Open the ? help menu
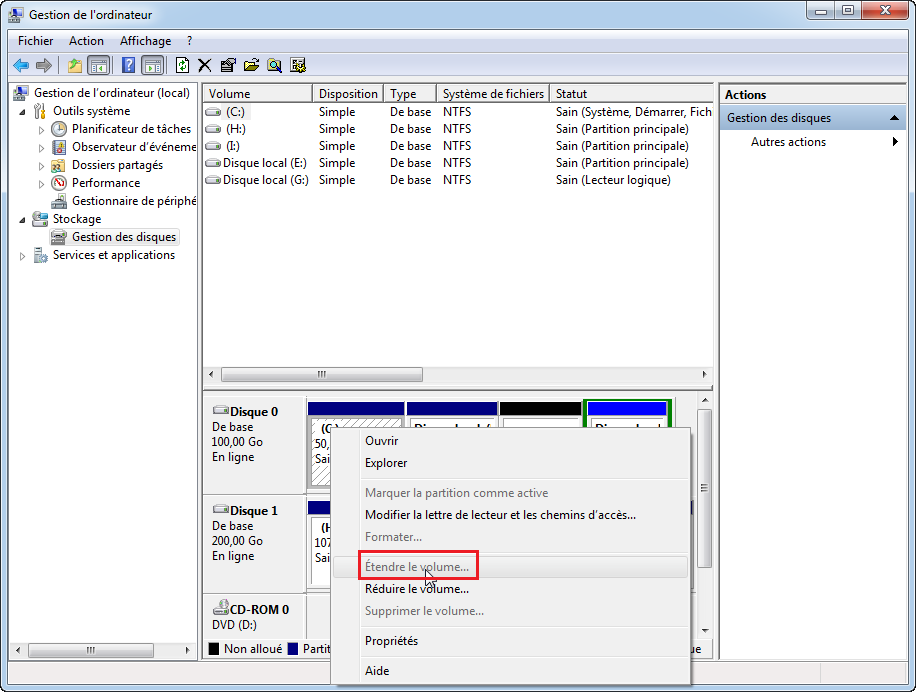 189,41
